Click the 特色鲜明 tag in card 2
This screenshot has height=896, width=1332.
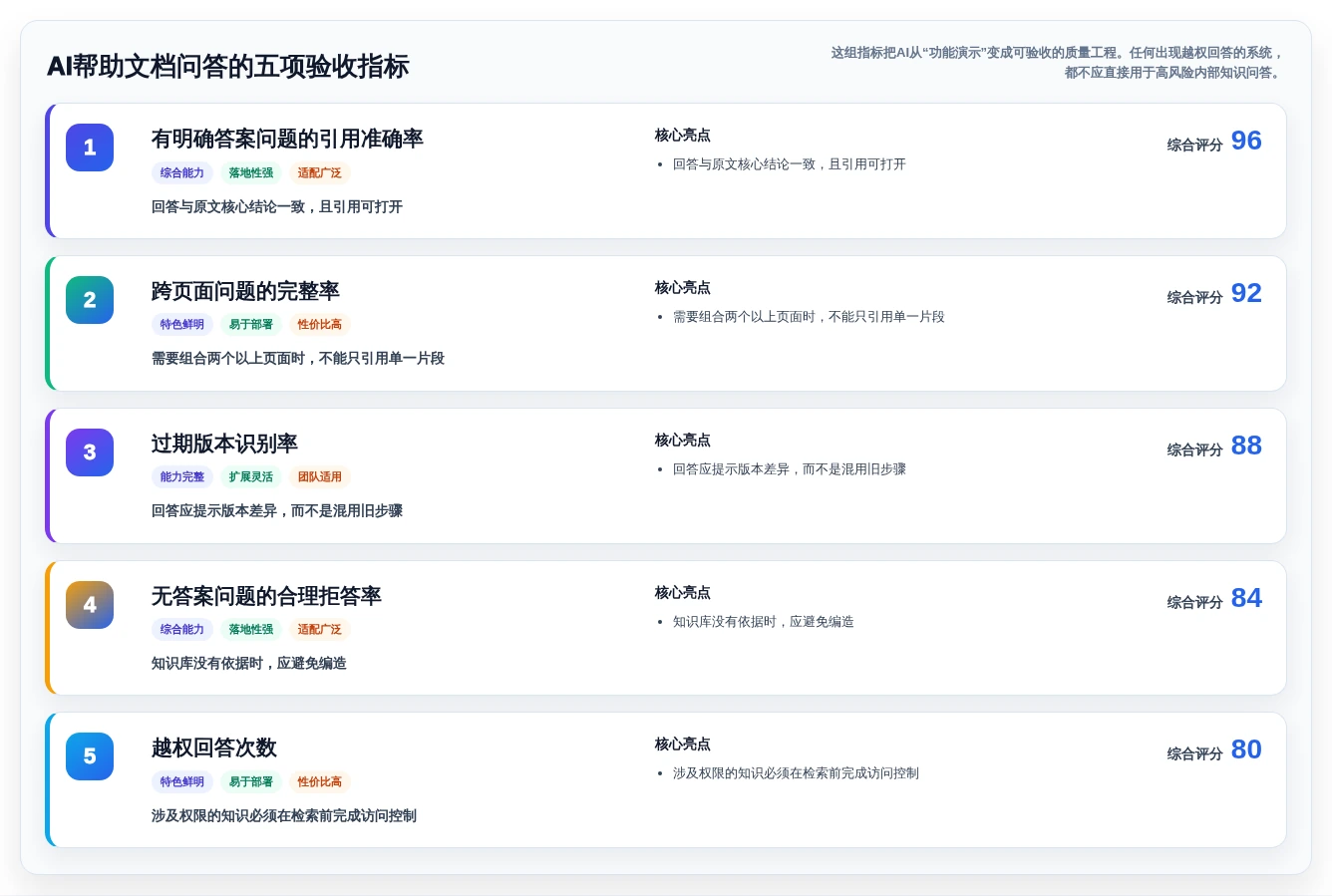[182, 325]
